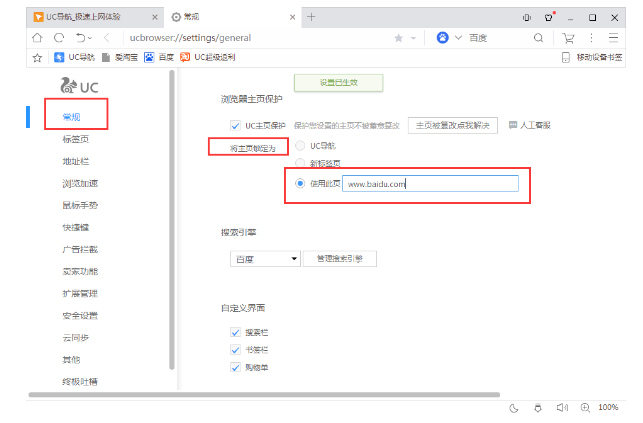Viewport: 643px width, 423px height.
Task: Reload the page with the refresh icon
Action: 59,38
